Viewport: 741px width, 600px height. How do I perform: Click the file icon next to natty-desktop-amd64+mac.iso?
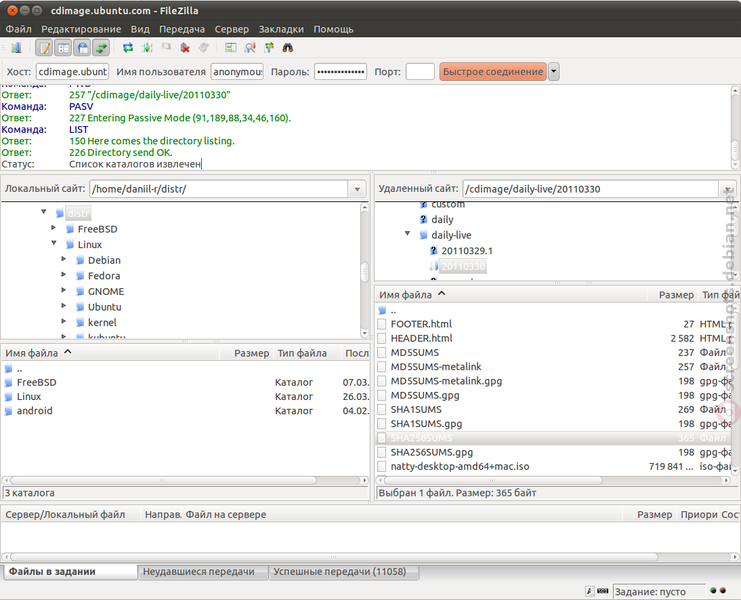(382, 467)
